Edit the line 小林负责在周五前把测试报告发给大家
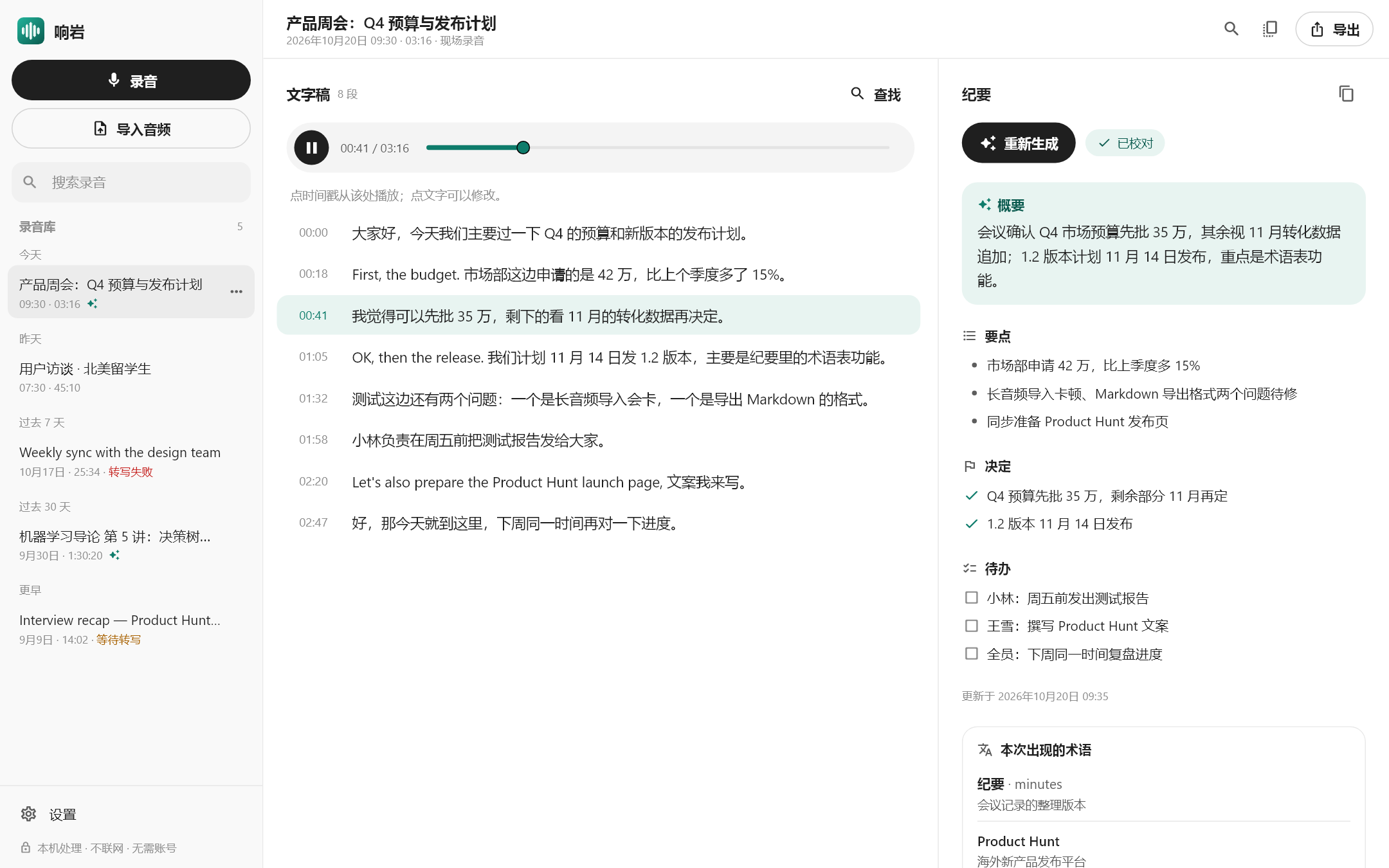Viewport: 1389px width, 868px height. 480,440
